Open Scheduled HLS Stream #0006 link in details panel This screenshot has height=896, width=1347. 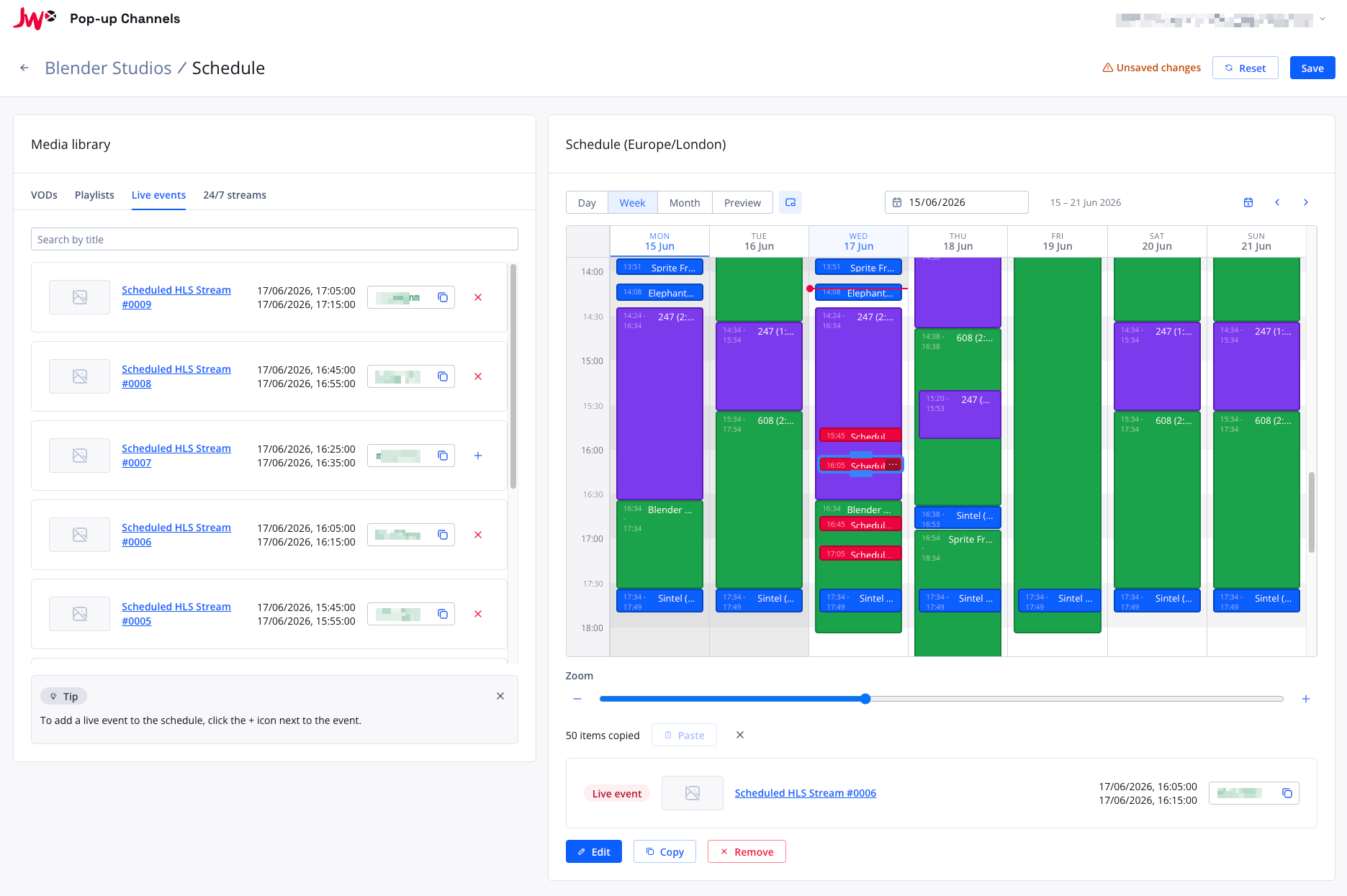[x=805, y=793]
